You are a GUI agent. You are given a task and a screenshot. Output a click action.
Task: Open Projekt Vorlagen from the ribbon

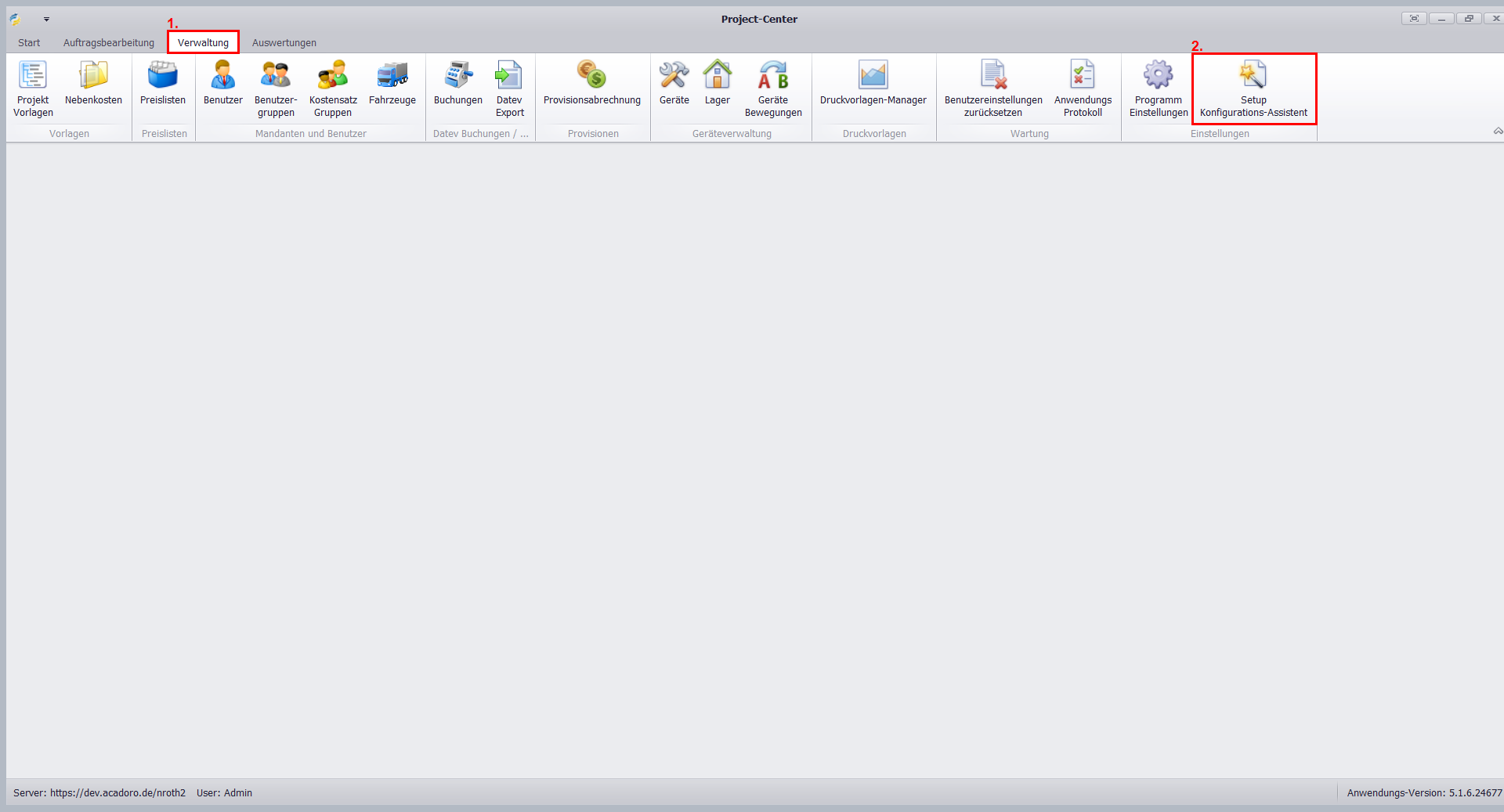coord(33,88)
